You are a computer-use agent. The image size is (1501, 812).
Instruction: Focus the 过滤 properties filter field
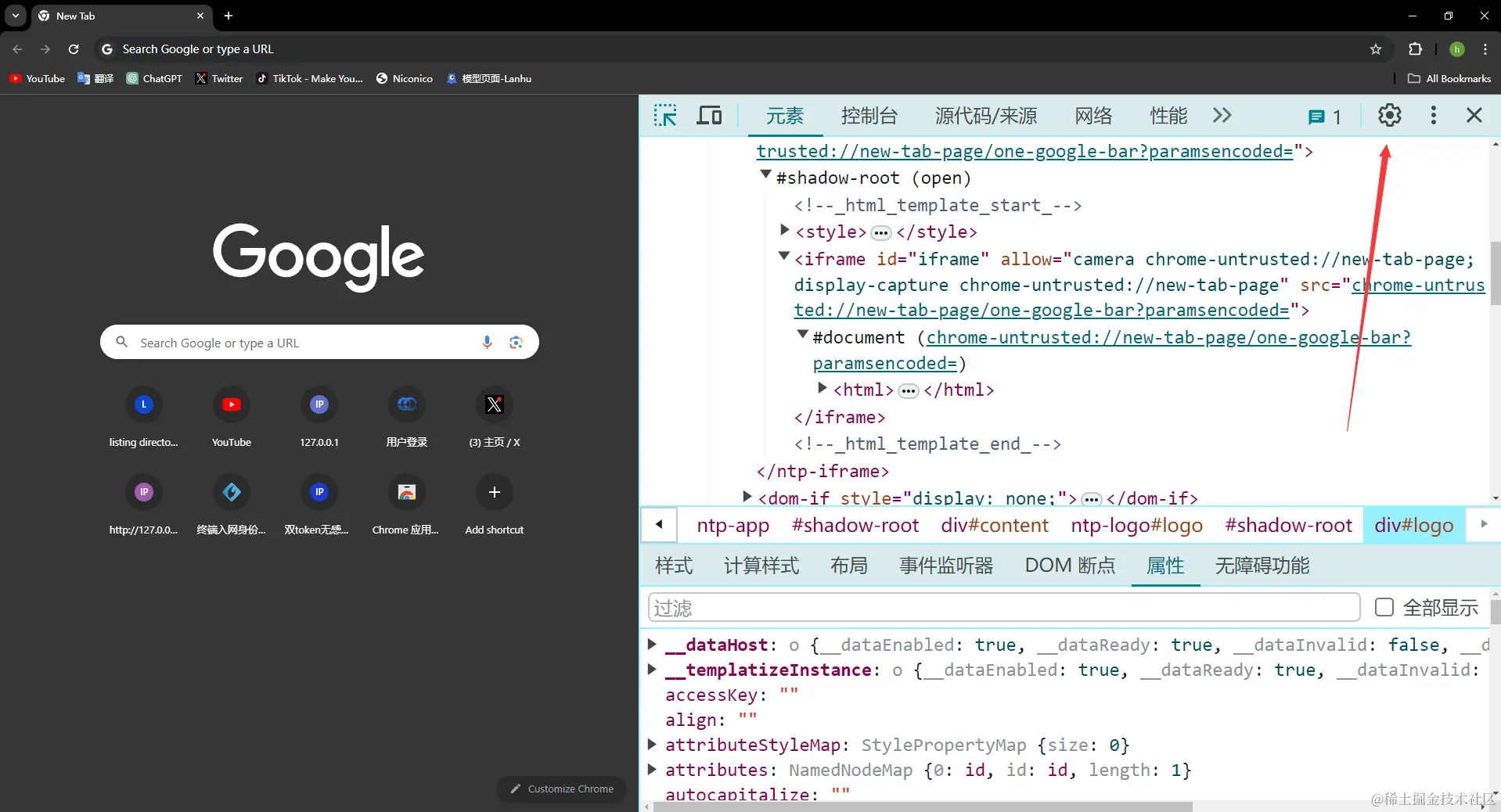pos(1004,608)
